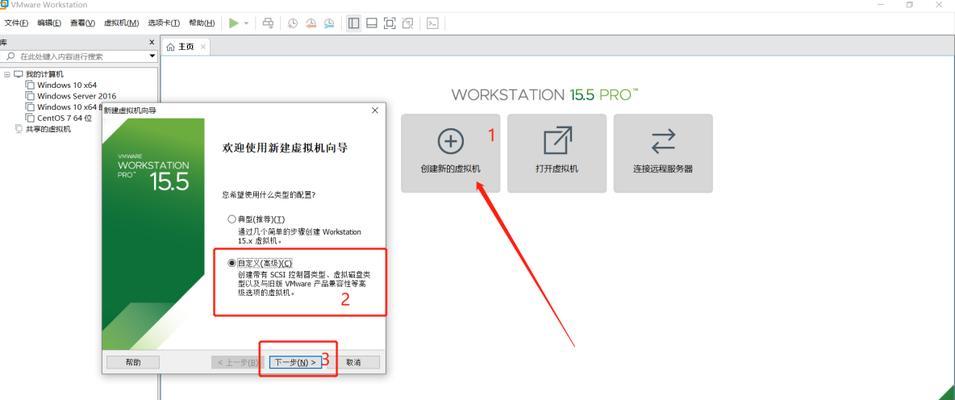
Task: Close the 主页 tab
Action: tap(203, 47)
